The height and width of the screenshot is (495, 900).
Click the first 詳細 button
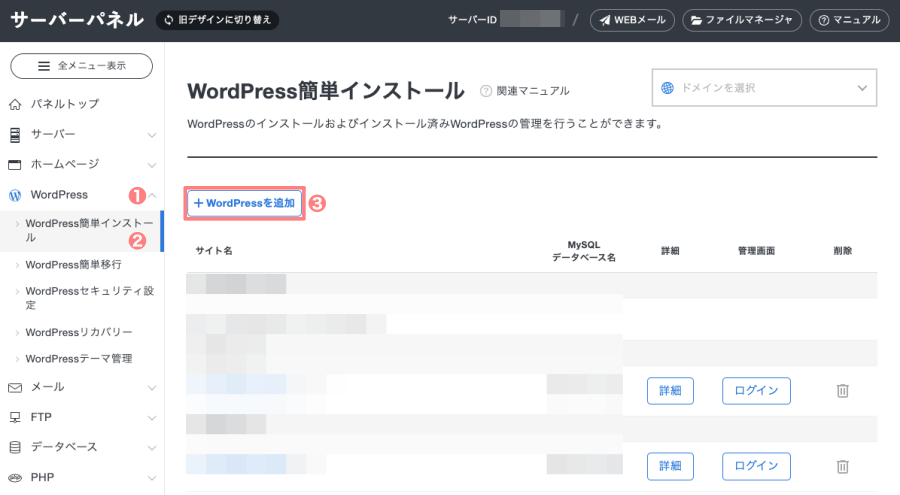[670, 391]
